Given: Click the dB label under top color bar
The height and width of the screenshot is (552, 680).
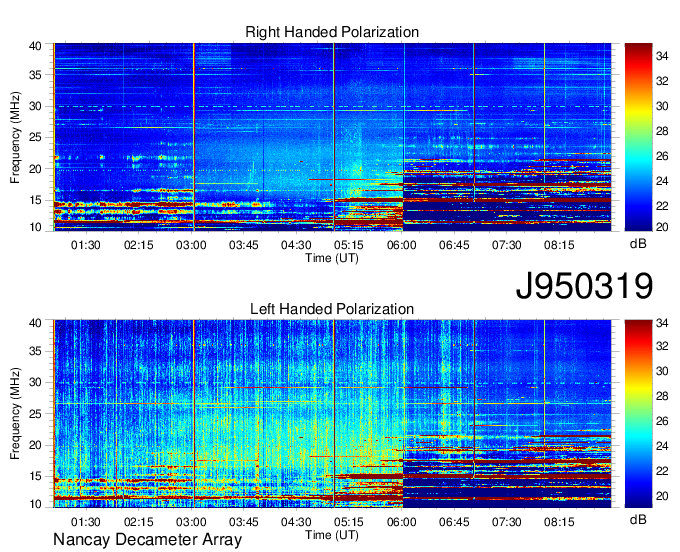Looking at the screenshot, I should tap(638, 244).
